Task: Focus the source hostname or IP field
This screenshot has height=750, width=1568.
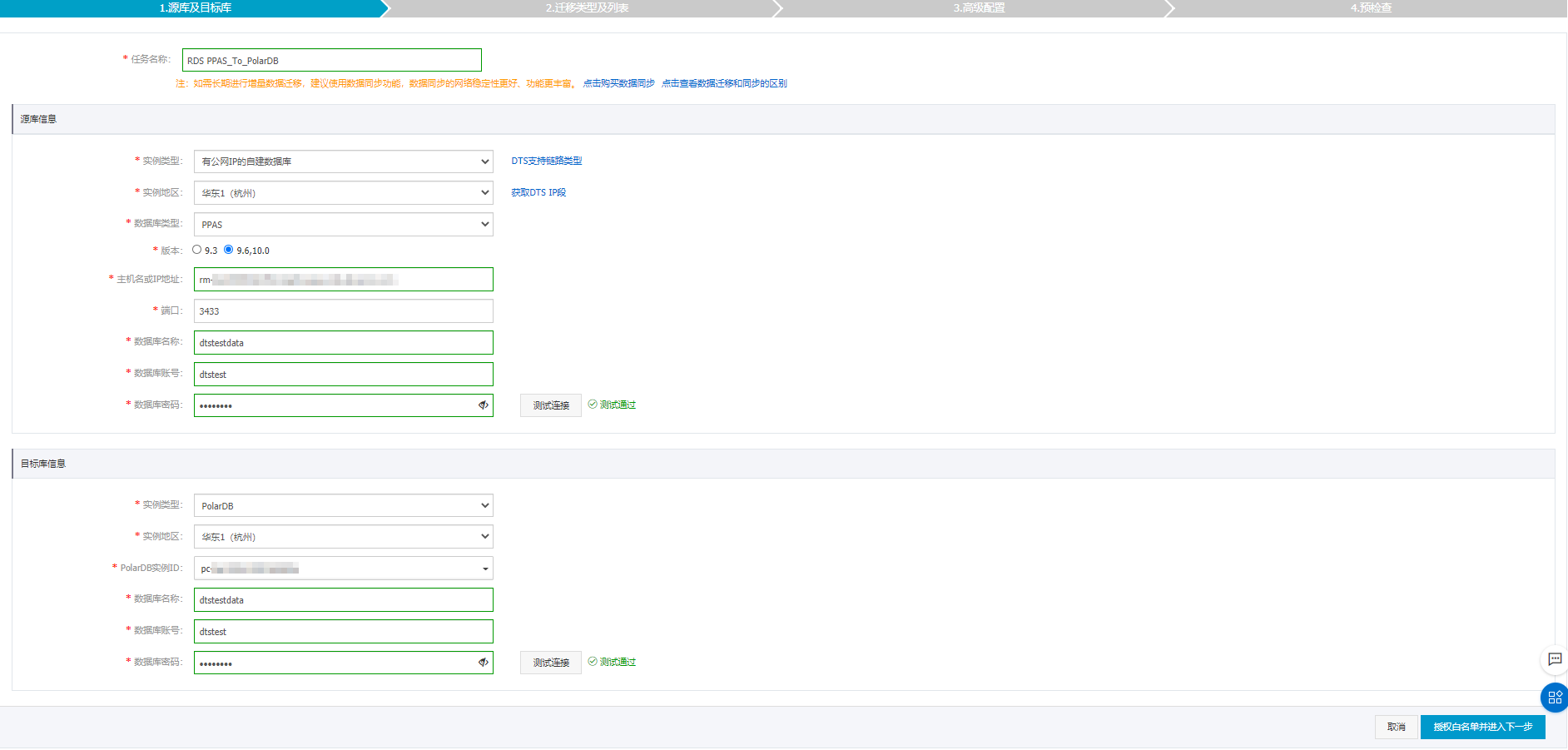Action: click(344, 280)
